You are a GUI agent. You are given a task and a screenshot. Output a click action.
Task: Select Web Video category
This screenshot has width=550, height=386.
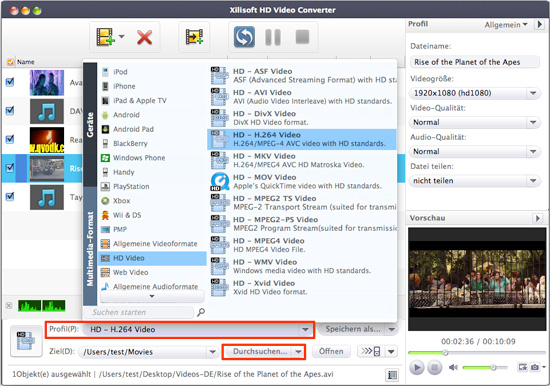pos(152,272)
